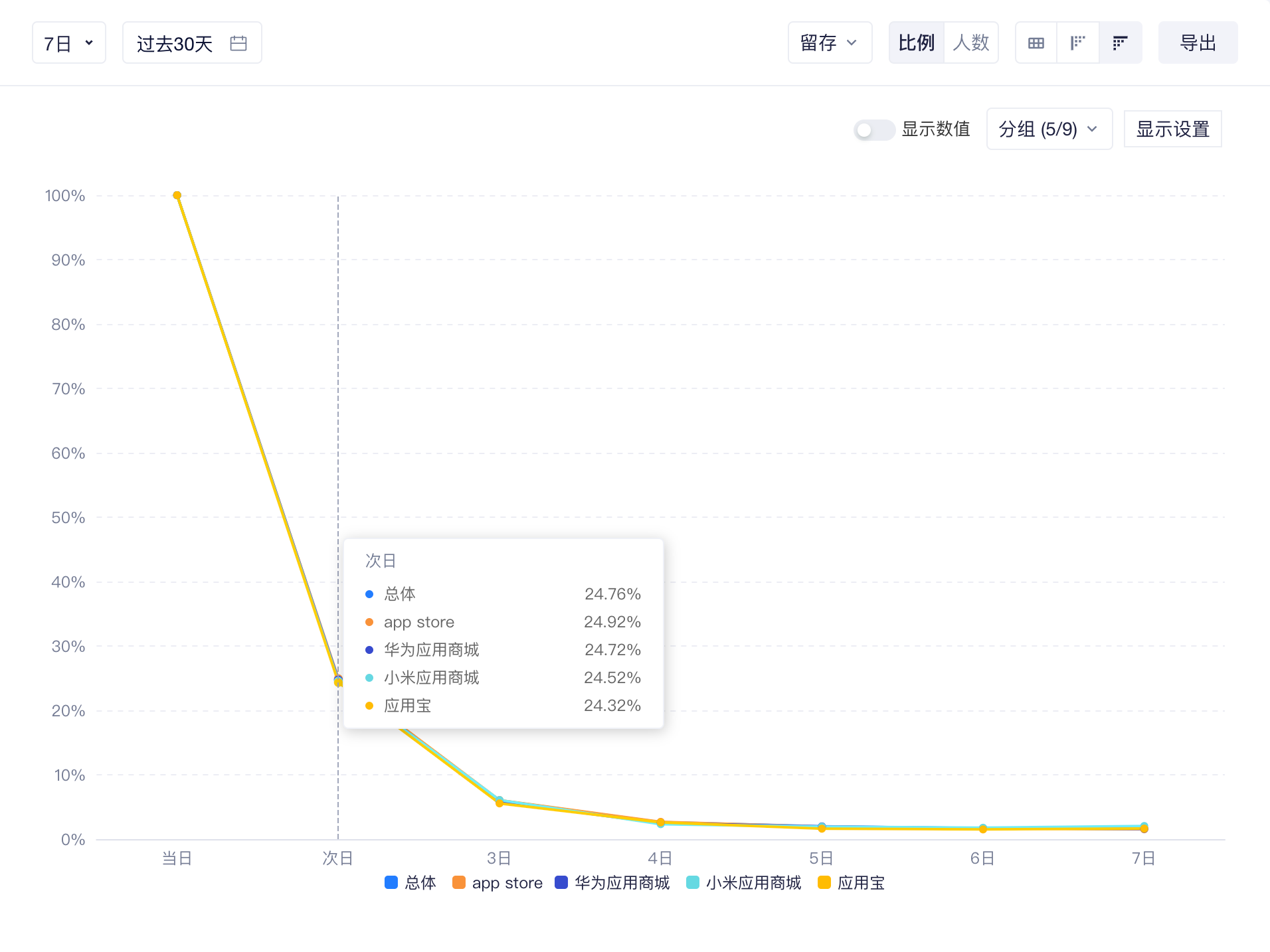Switch to the 人数 tab

[x=970, y=43]
